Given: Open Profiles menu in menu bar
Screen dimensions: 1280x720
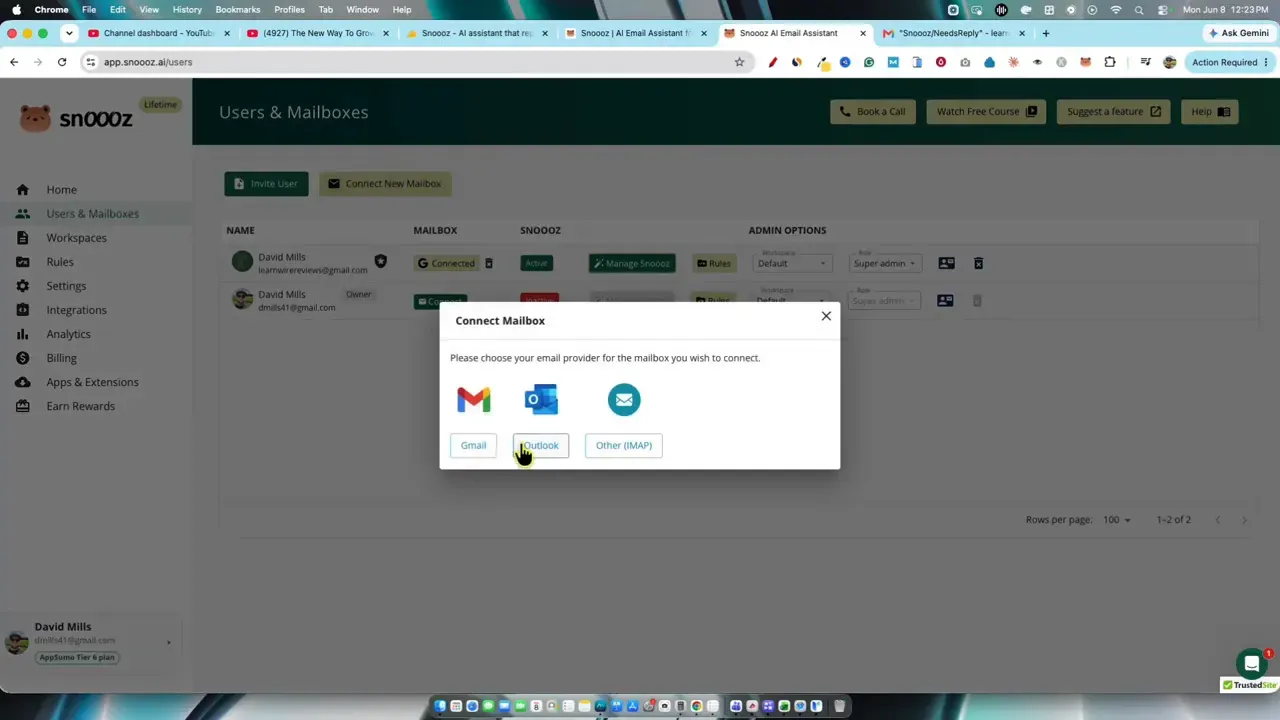Looking at the screenshot, I should click(289, 9).
